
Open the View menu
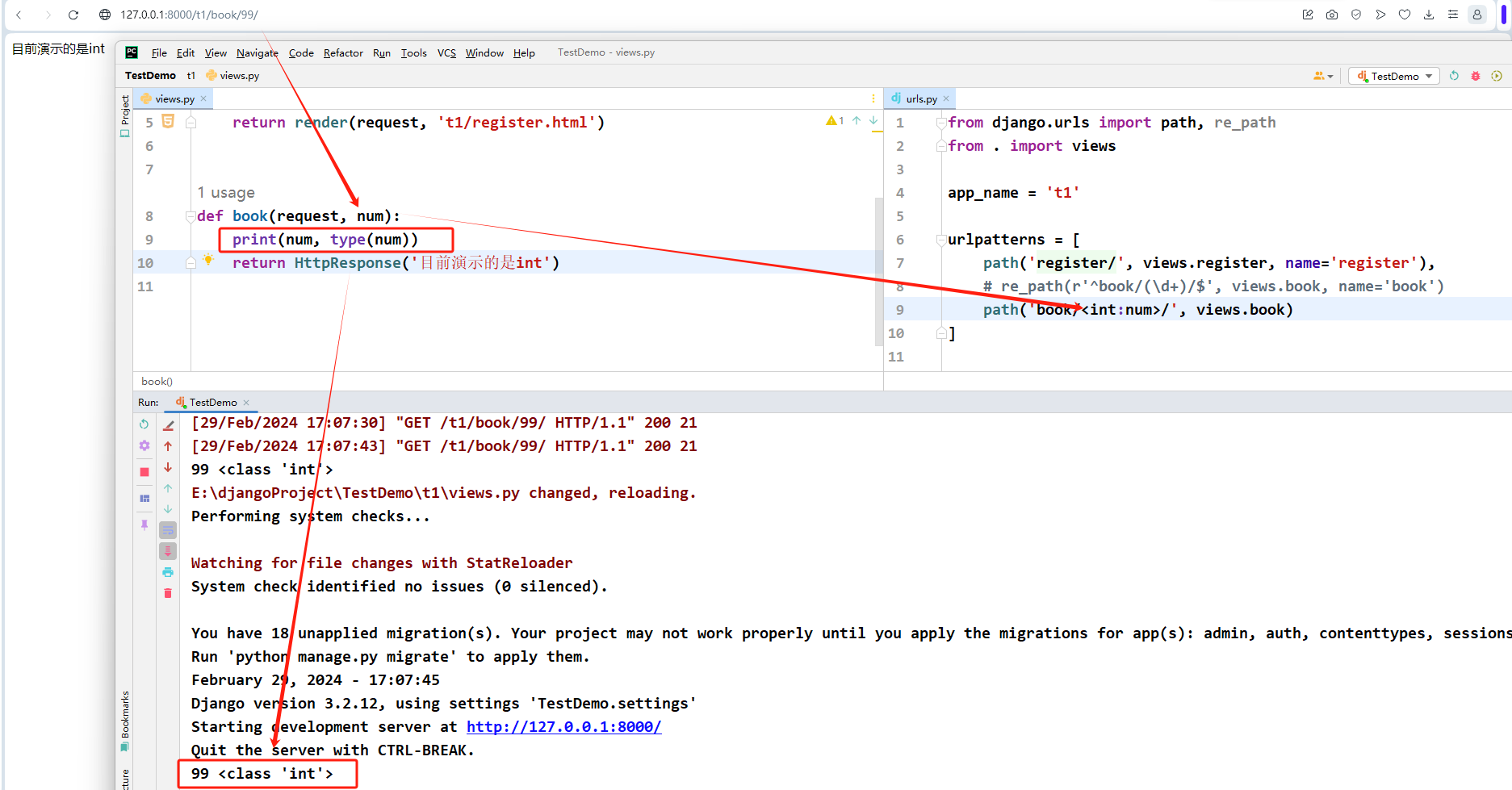click(216, 52)
